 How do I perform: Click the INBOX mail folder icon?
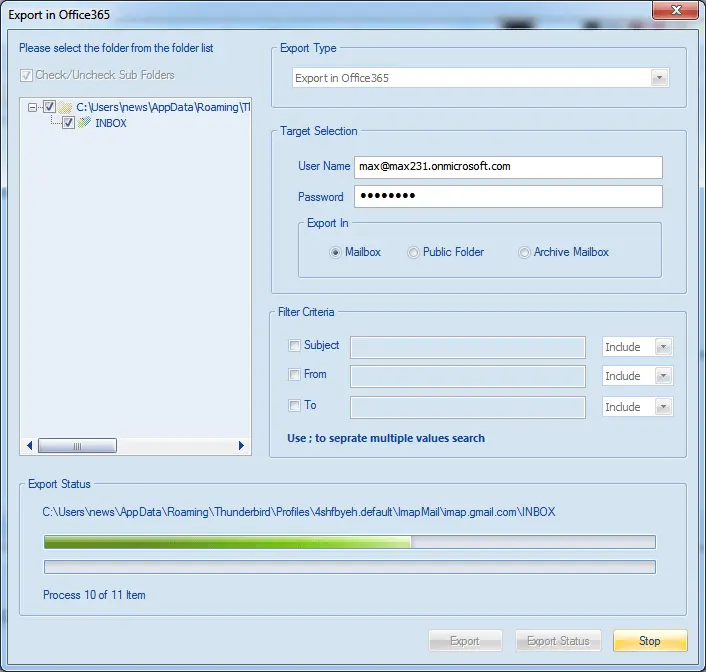[84, 123]
